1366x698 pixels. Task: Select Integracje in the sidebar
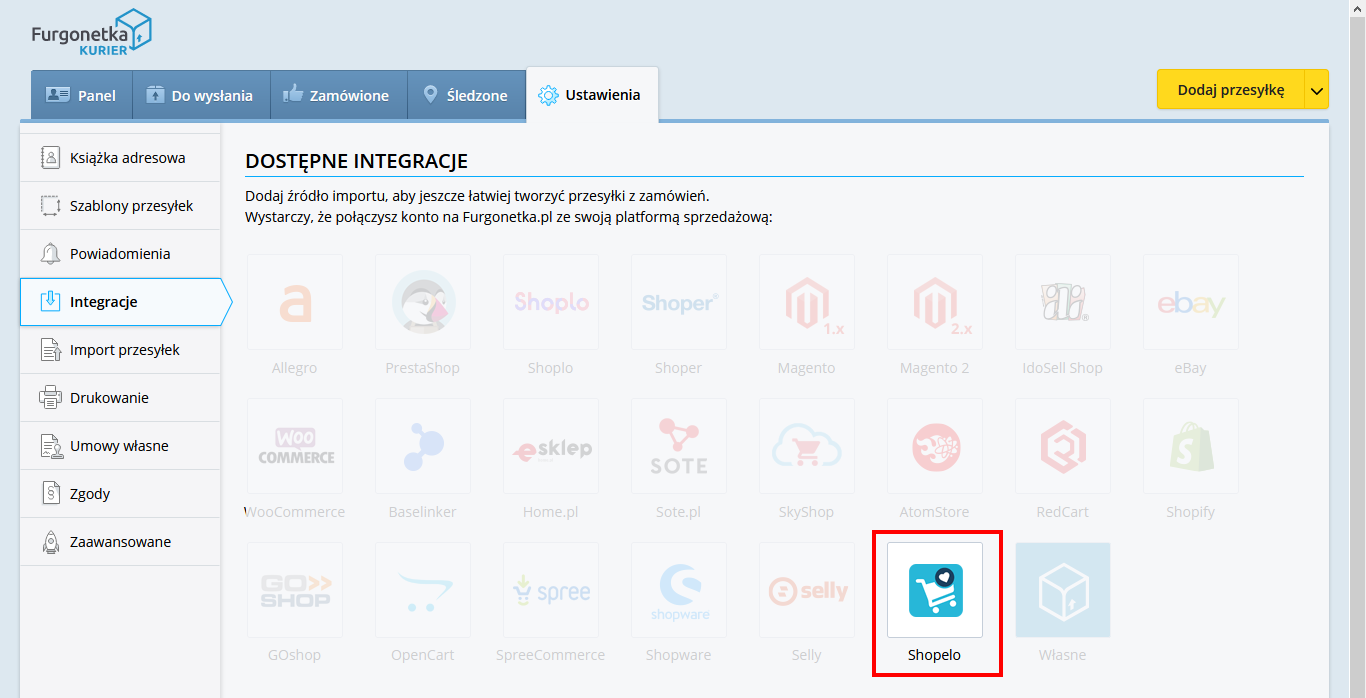(x=125, y=302)
